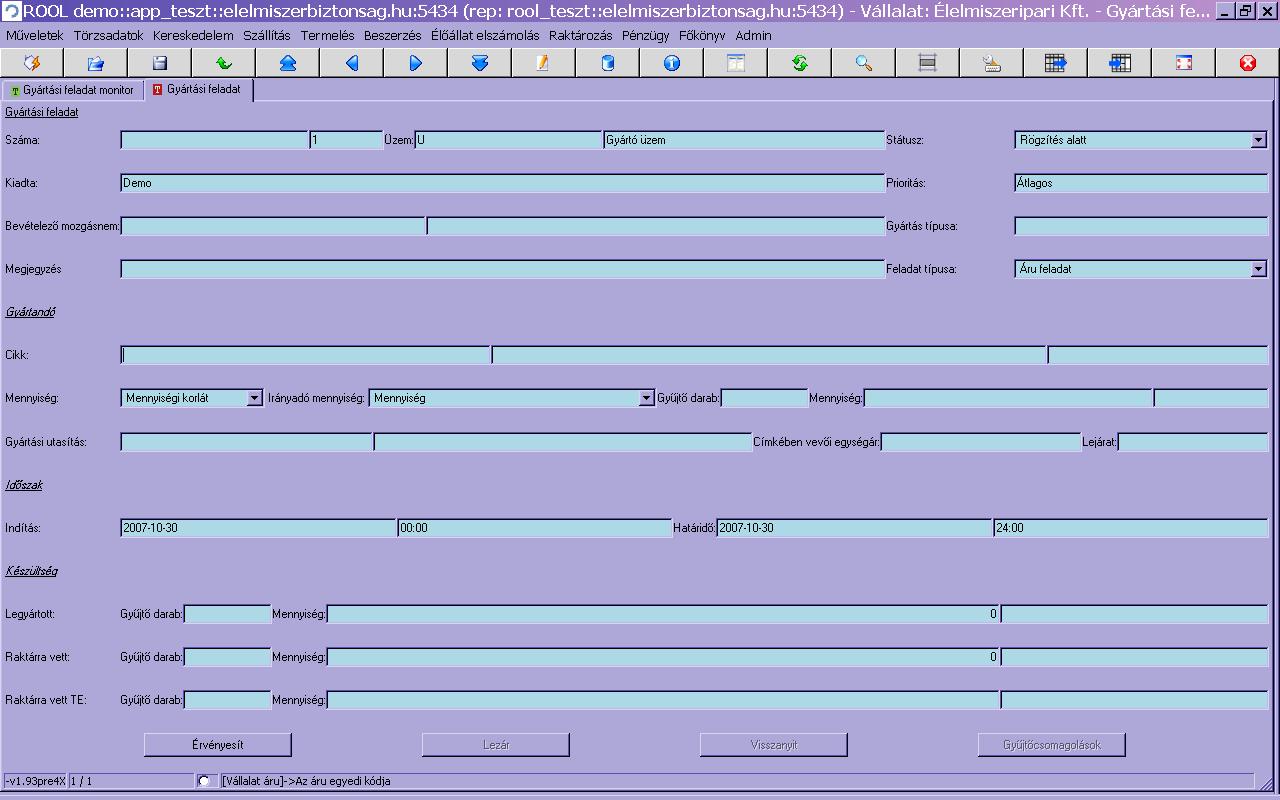Click the blue database cylinder icon
The image size is (1280, 800).
608,63
